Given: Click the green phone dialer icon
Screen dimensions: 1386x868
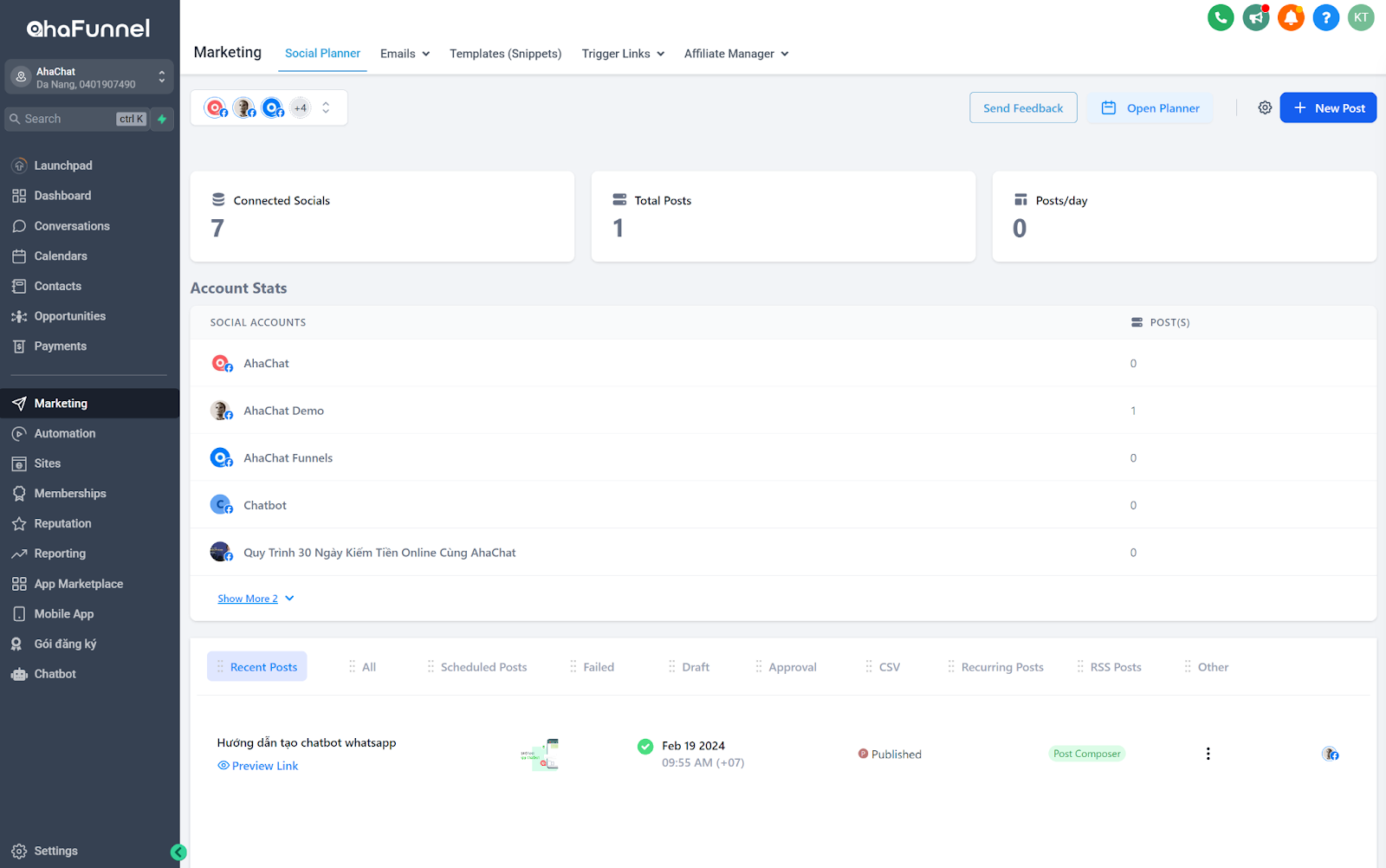Looking at the screenshot, I should (x=1221, y=17).
